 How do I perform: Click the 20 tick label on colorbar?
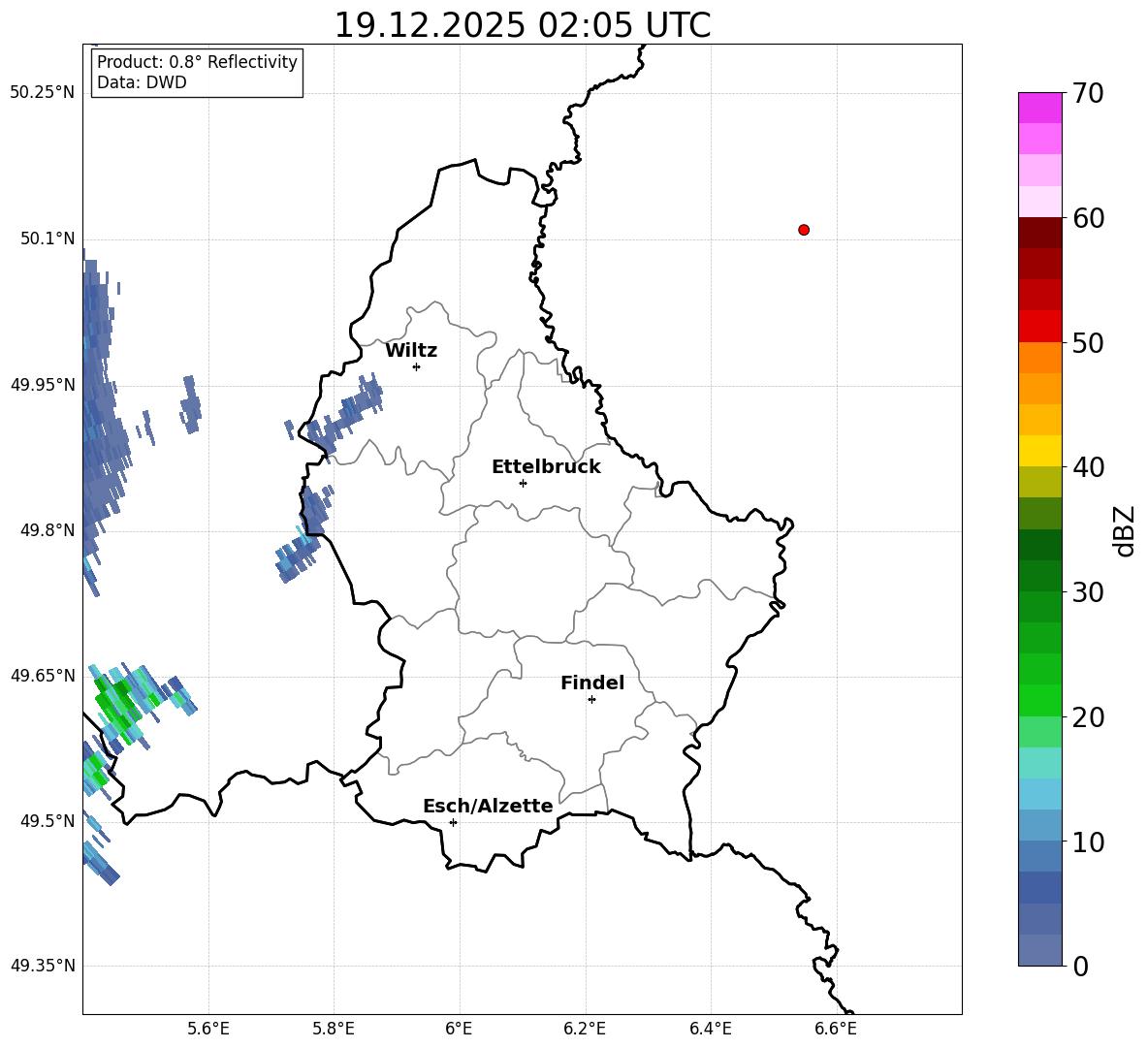pos(1088,717)
